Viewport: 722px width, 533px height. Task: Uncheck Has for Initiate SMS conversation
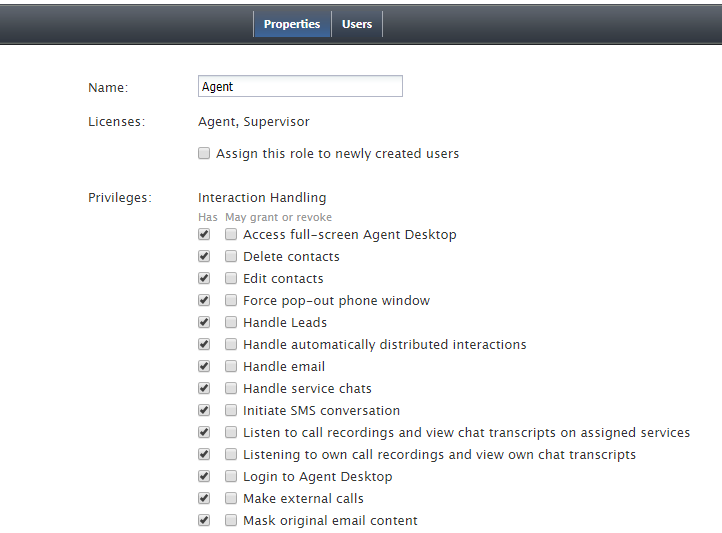point(204,410)
